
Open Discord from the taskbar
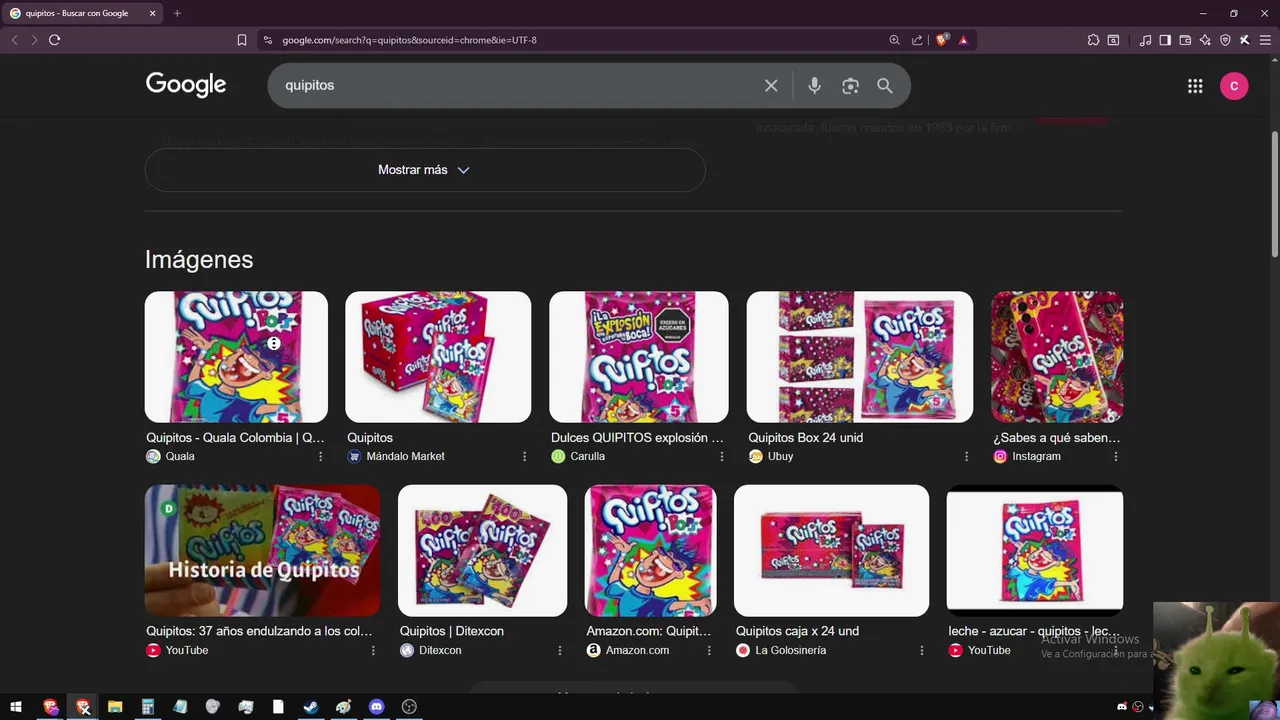(x=376, y=707)
